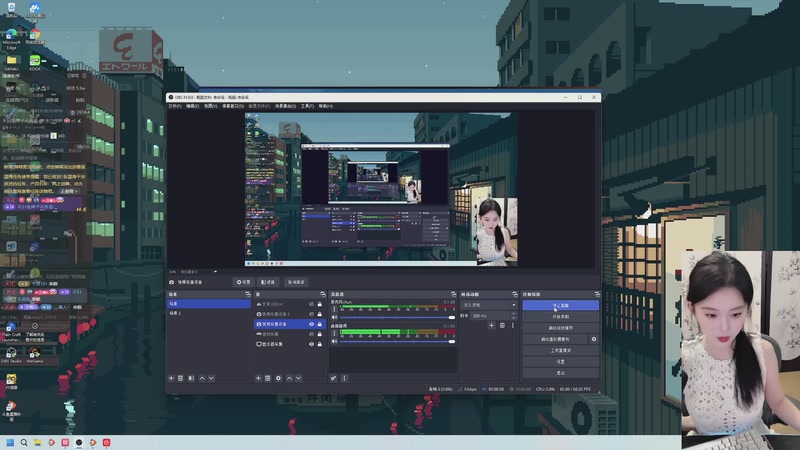Open Properties button in source toolbar
800x450 pixels.
[244, 282]
